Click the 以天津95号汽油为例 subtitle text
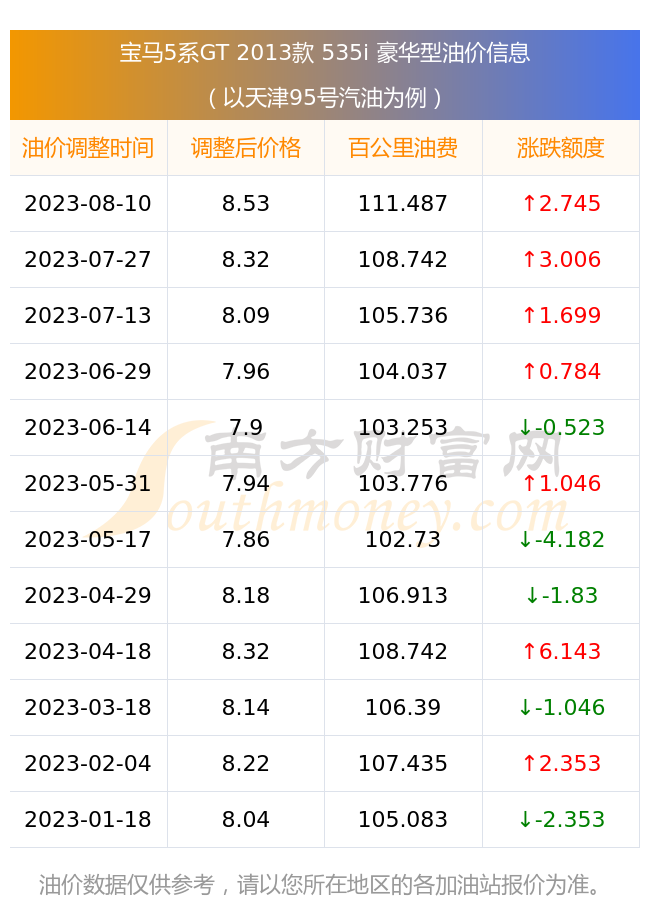650x911 pixels. coord(325,98)
